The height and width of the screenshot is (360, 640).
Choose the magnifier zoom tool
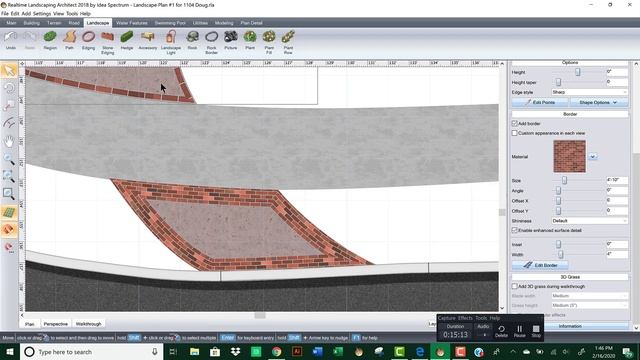[x=9, y=159]
